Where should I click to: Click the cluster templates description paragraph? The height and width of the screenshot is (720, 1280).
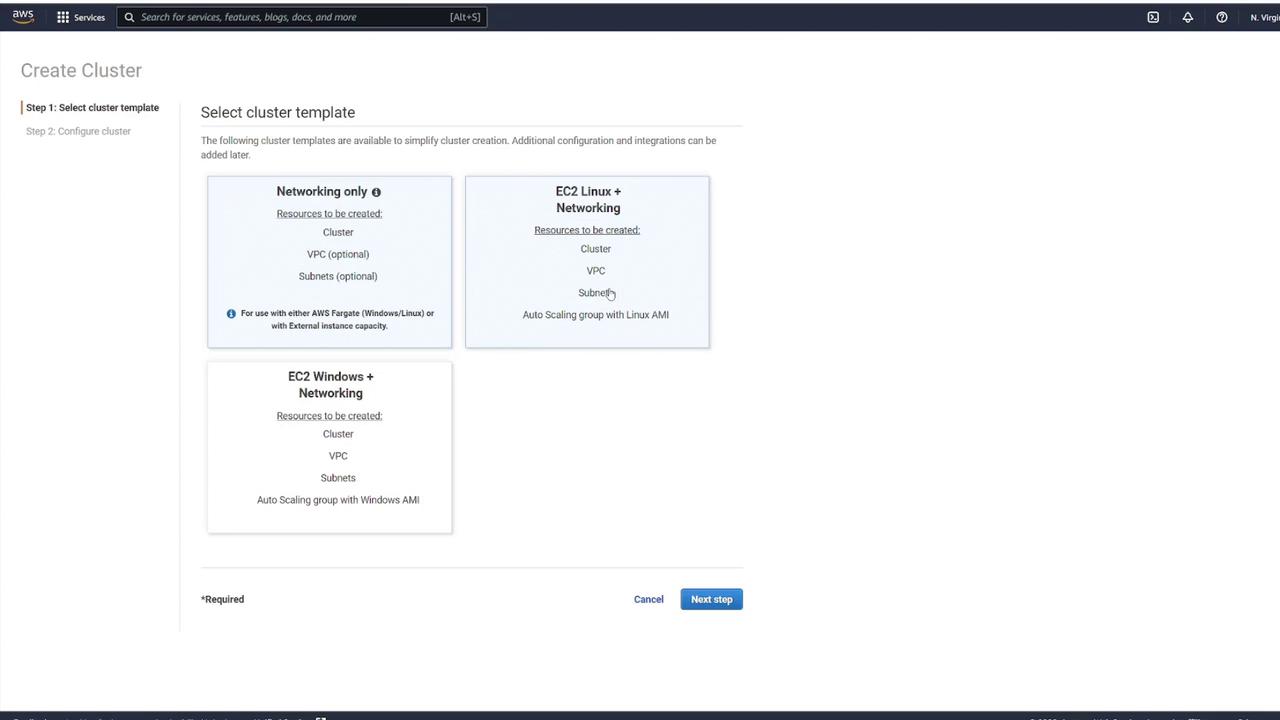click(458, 148)
